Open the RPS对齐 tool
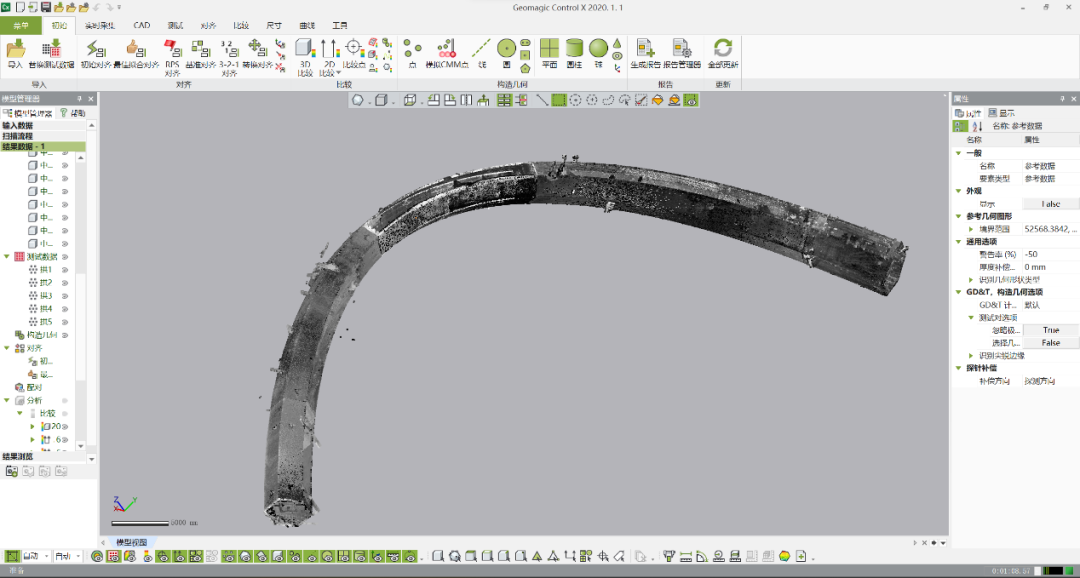Viewport: 1080px width, 578px height. click(x=172, y=56)
